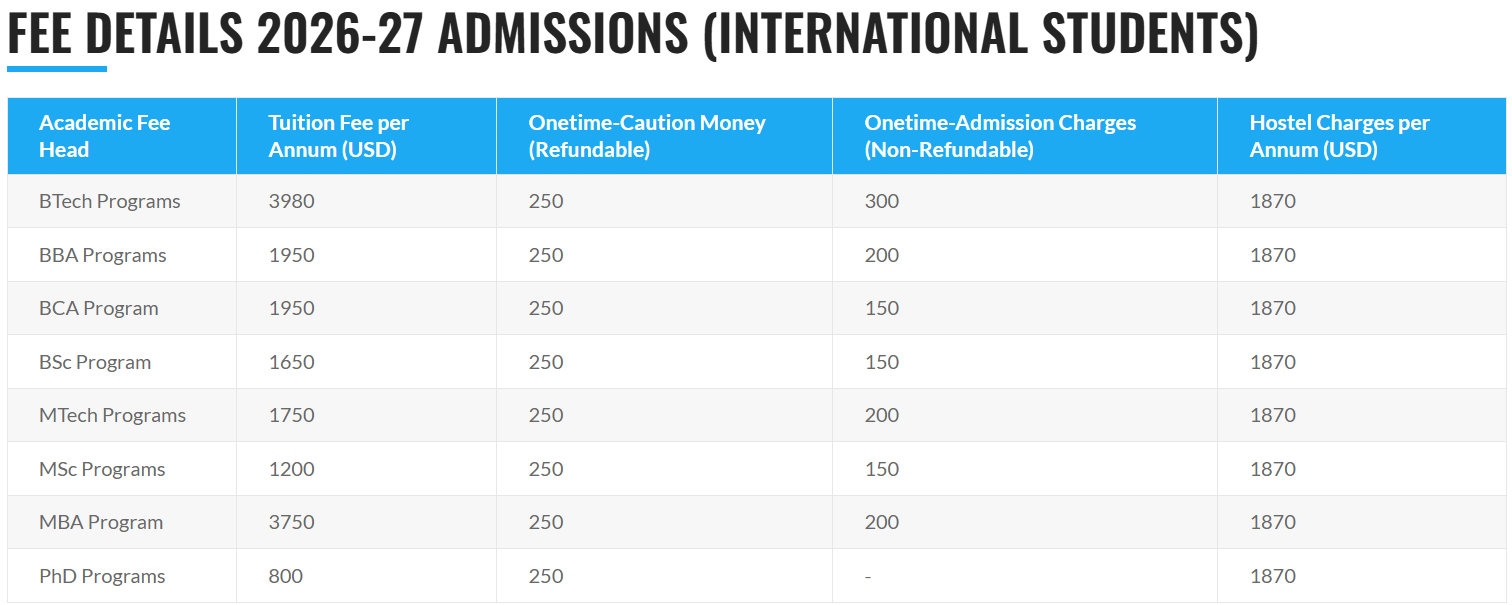Screen dimensions: 1512x605
Task: Select the MTech Programs row label
Action: [x=113, y=415]
